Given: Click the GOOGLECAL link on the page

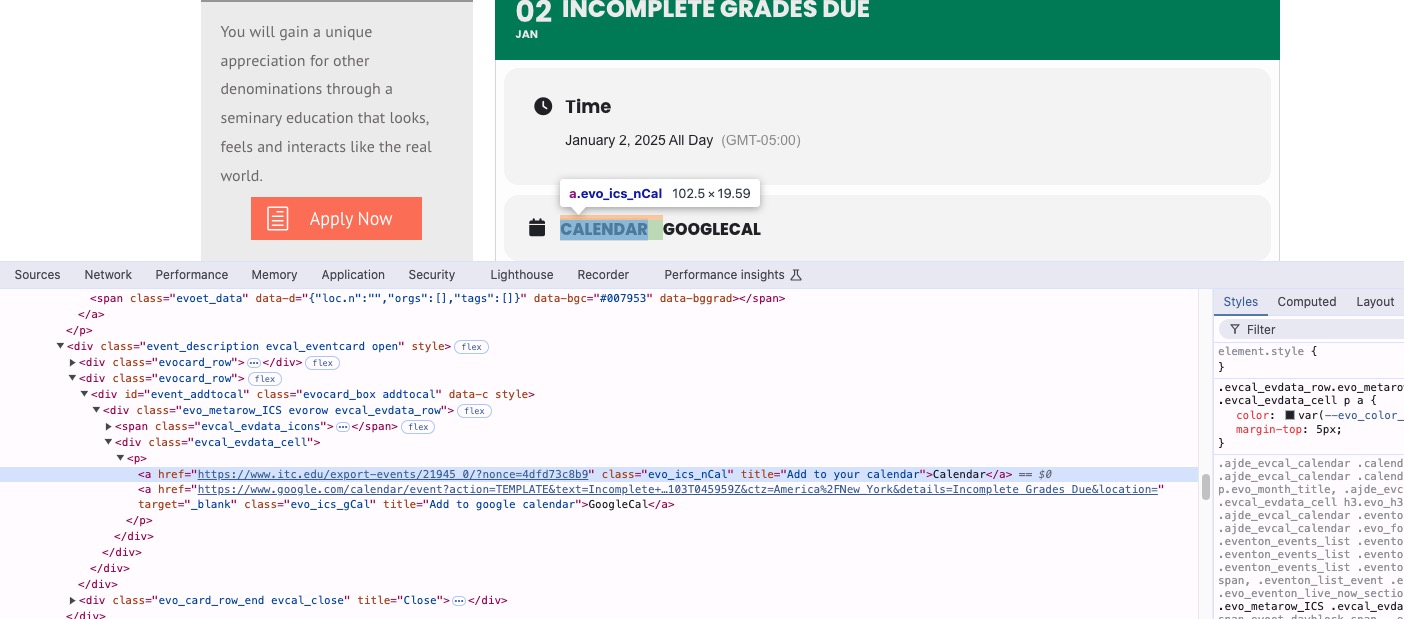Looking at the screenshot, I should coord(712,229).
